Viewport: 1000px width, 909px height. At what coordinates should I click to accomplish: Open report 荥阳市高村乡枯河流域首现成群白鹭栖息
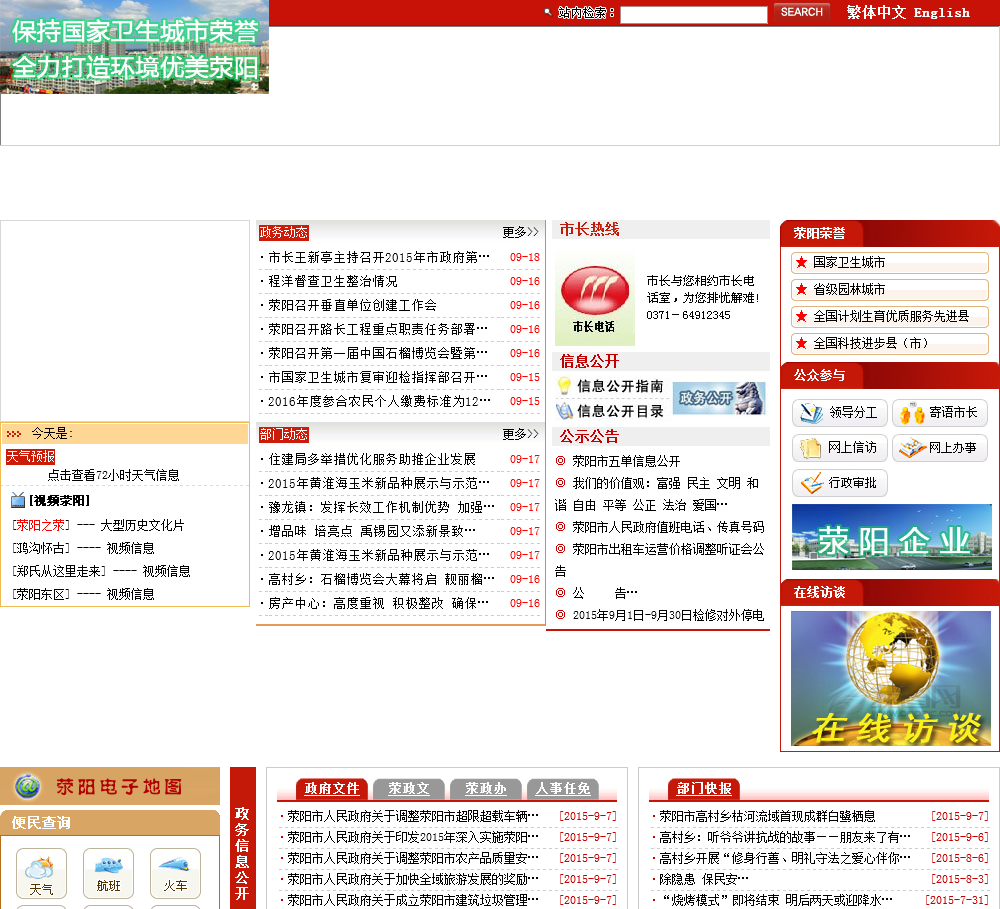767,816
